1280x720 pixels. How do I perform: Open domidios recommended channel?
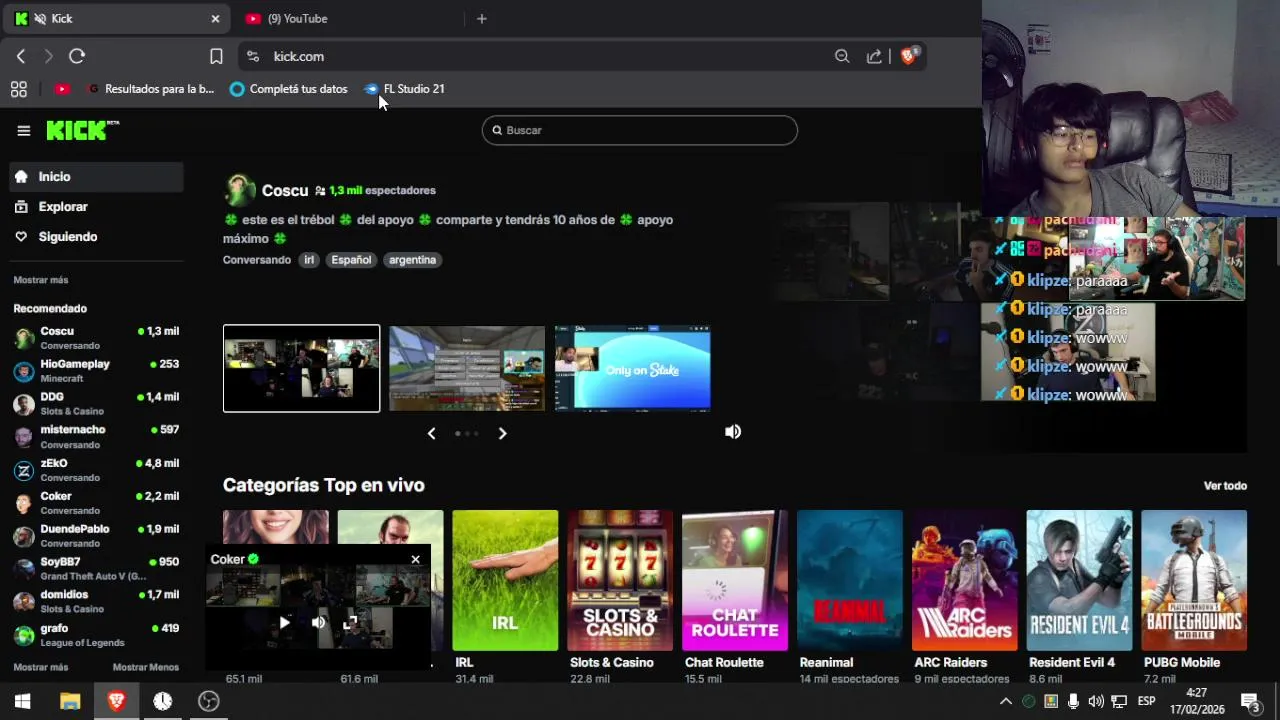[x=96, y=601]
